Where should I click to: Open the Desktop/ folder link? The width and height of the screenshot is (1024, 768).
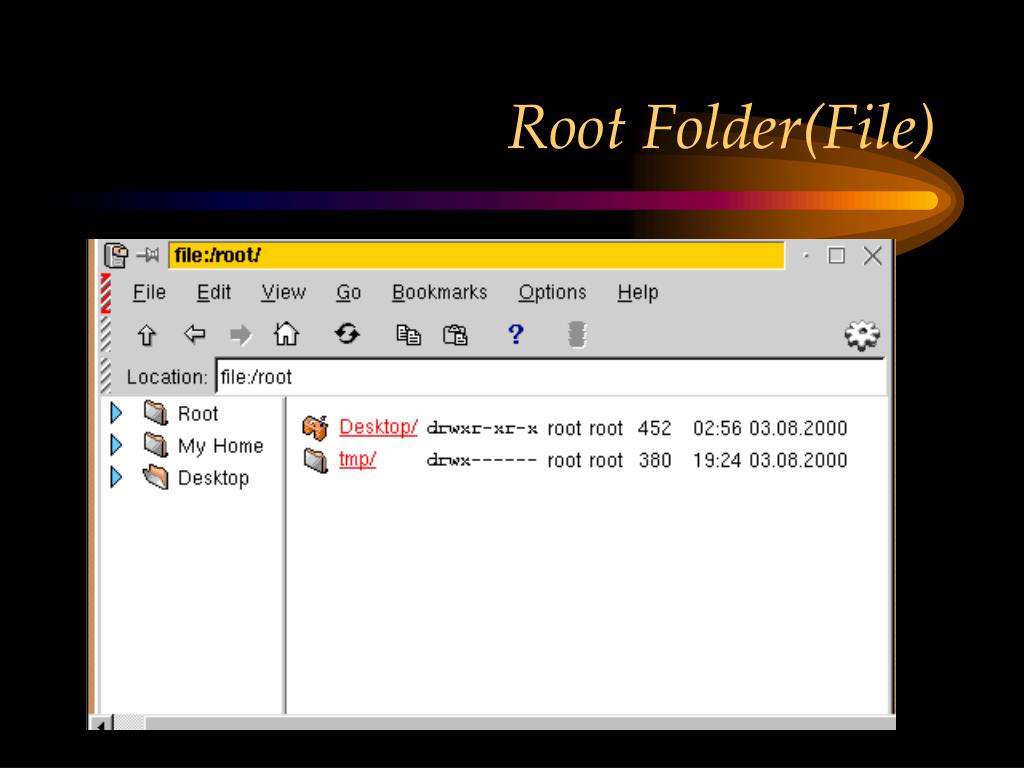click(378, 427)
